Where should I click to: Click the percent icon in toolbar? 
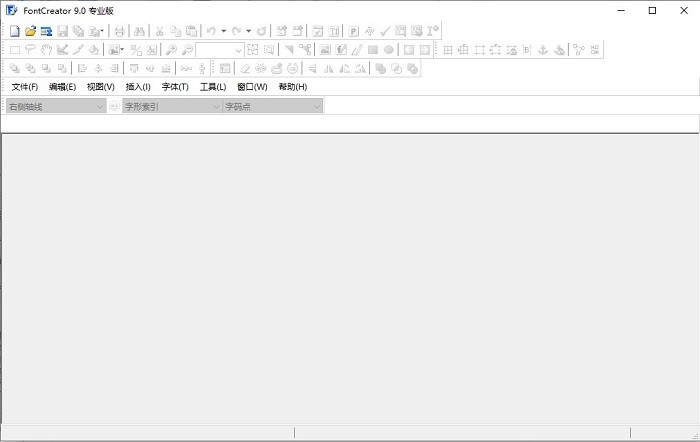(x=136, y=50)
